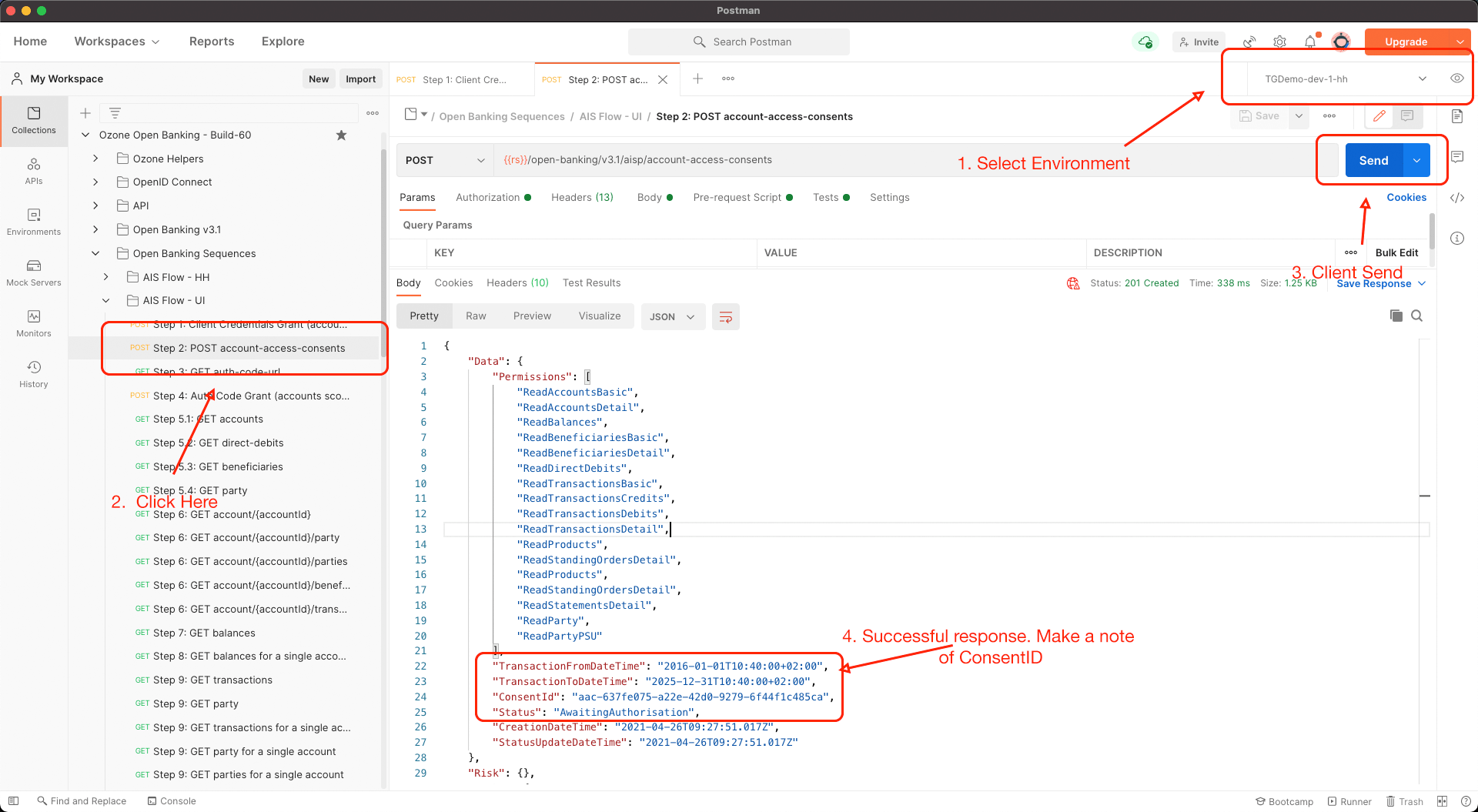The height and width of the screenshot is (812, 1478).
Task: Toggle line wrap in response viewer
Action: 725,316
